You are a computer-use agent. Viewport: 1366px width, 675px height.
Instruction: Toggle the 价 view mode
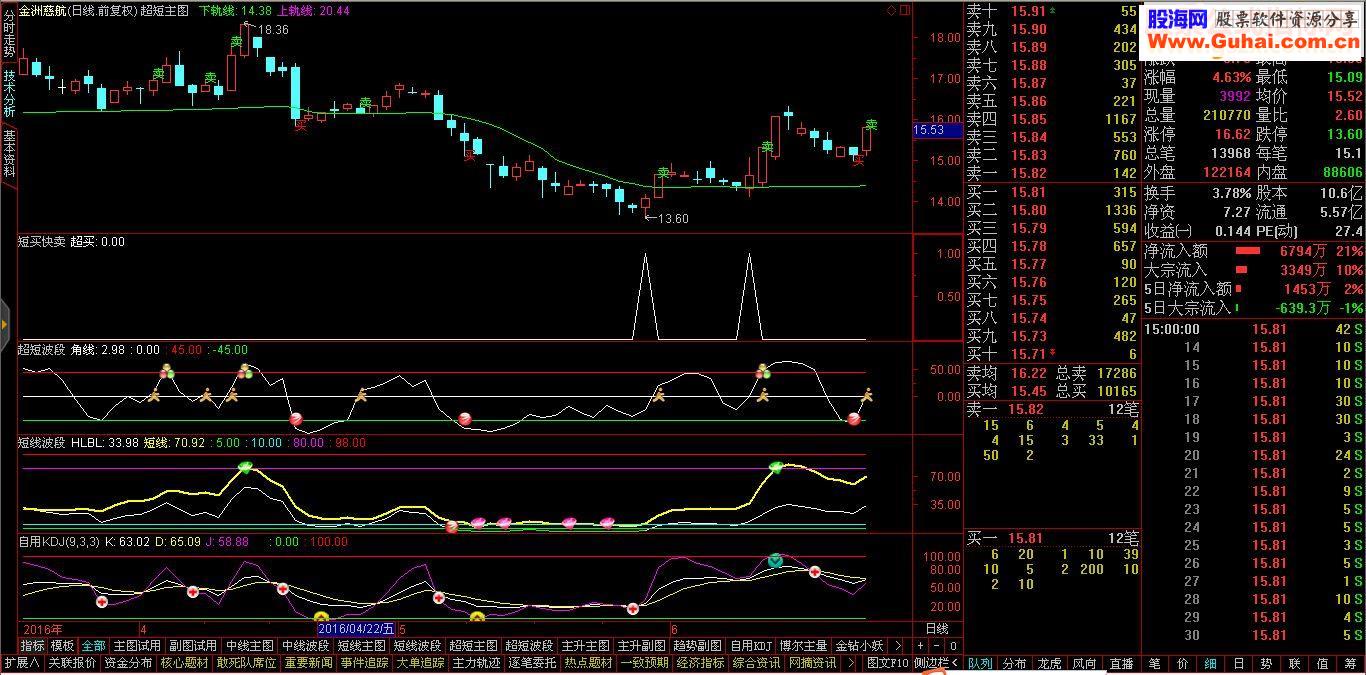pyautogui.click(x=1182, y=663)
